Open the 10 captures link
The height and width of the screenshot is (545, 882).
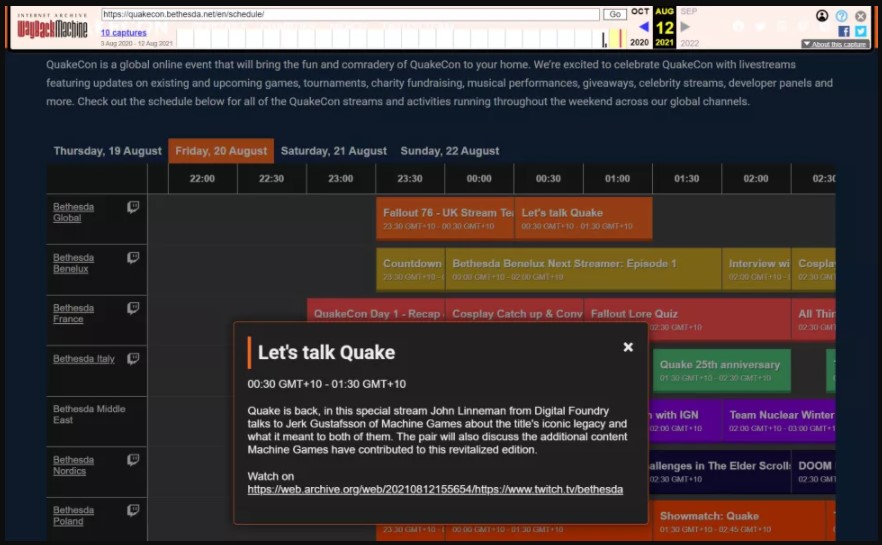click(123, 33)
